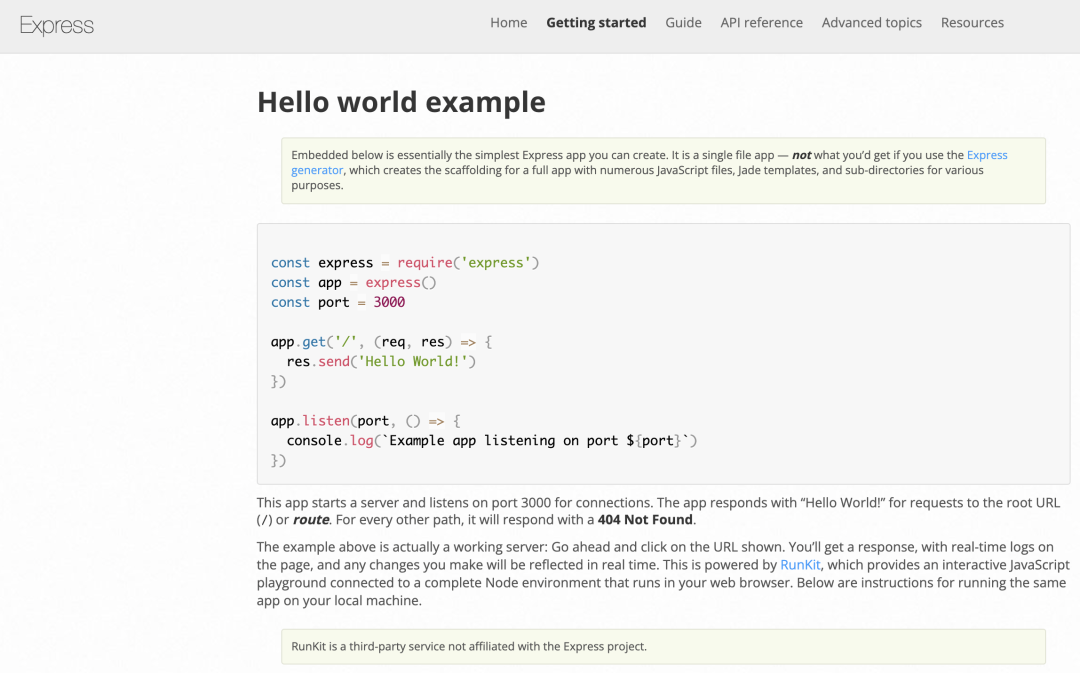Open the Getting started menu
The height and width of the screenshot is (673, 1080).
click(596, 23)
